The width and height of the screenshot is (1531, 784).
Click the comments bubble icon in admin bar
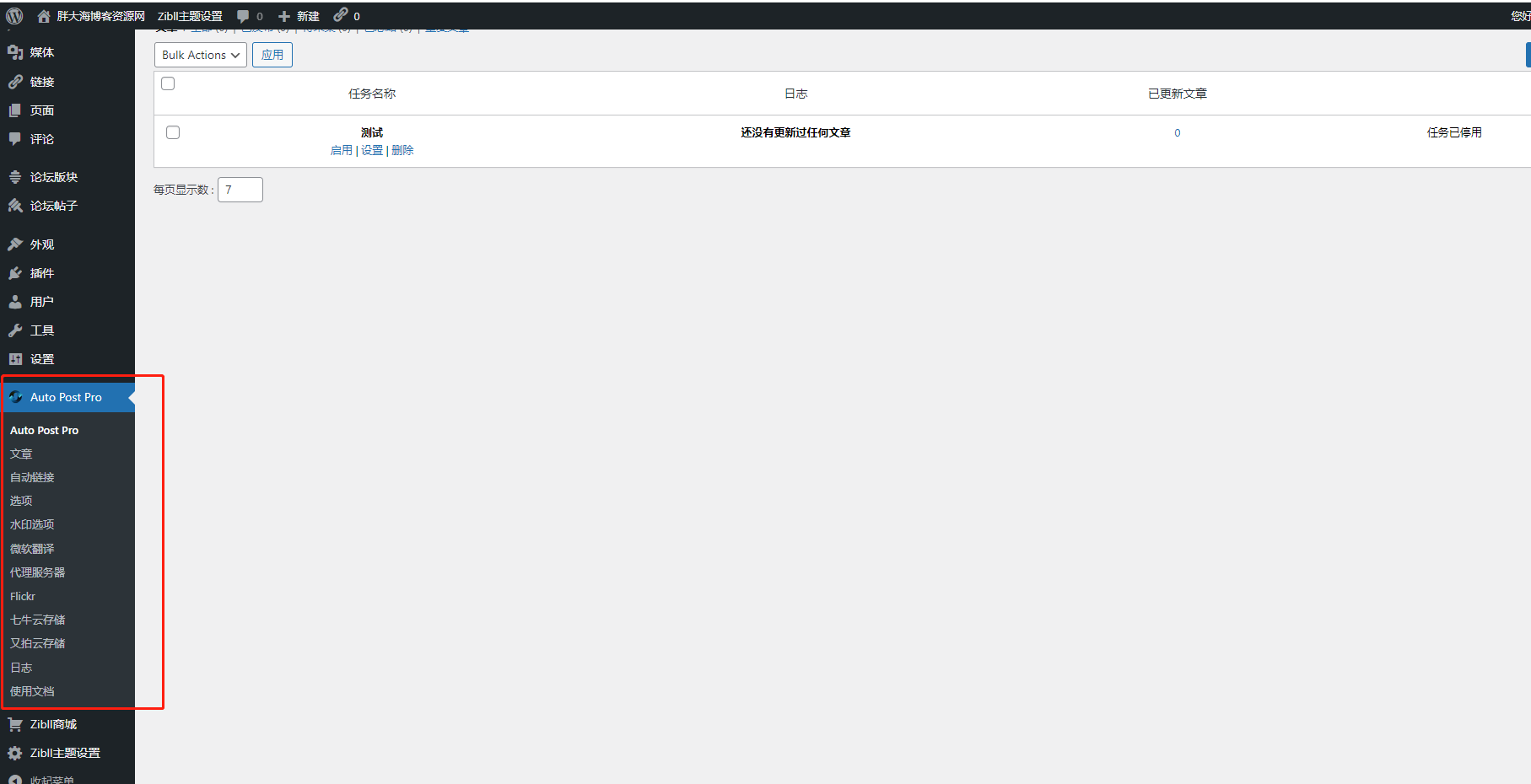(x=243, y=16)
